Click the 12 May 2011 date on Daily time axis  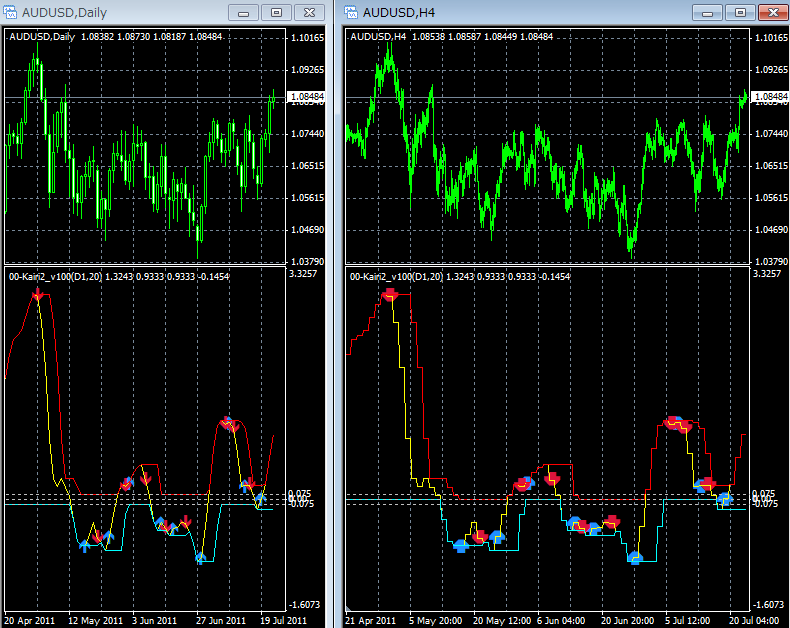click(95, 620)
